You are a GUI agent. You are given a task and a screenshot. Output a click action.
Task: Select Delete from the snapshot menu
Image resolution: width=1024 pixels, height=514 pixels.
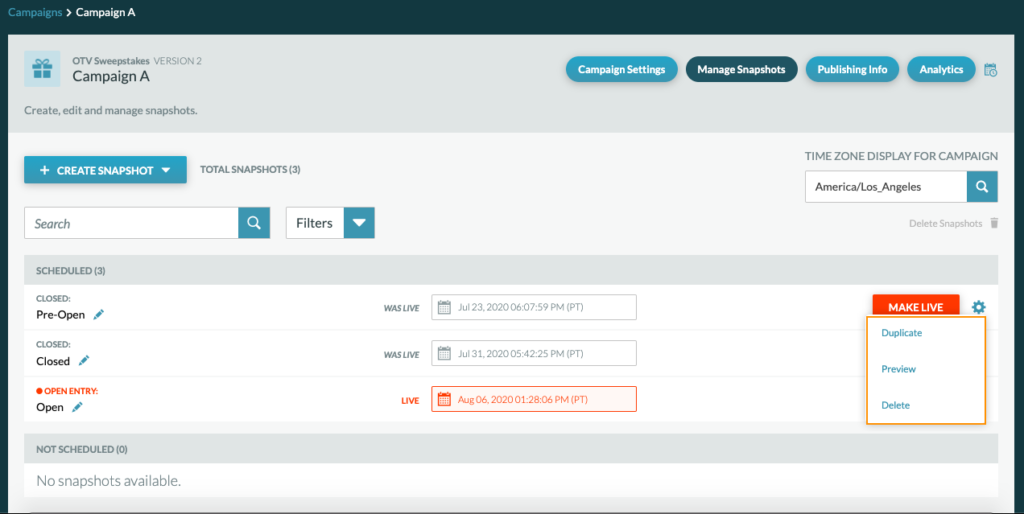tap(895, 405)
